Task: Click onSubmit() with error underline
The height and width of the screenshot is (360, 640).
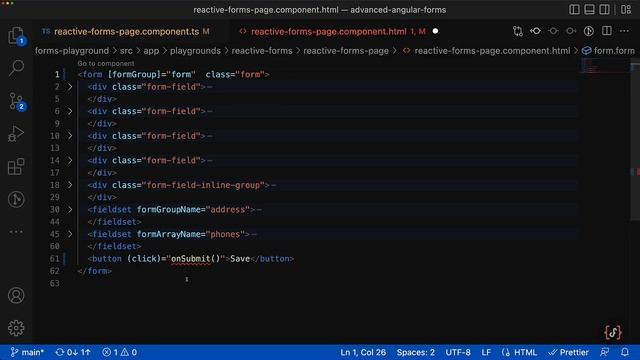Action: 196,259
